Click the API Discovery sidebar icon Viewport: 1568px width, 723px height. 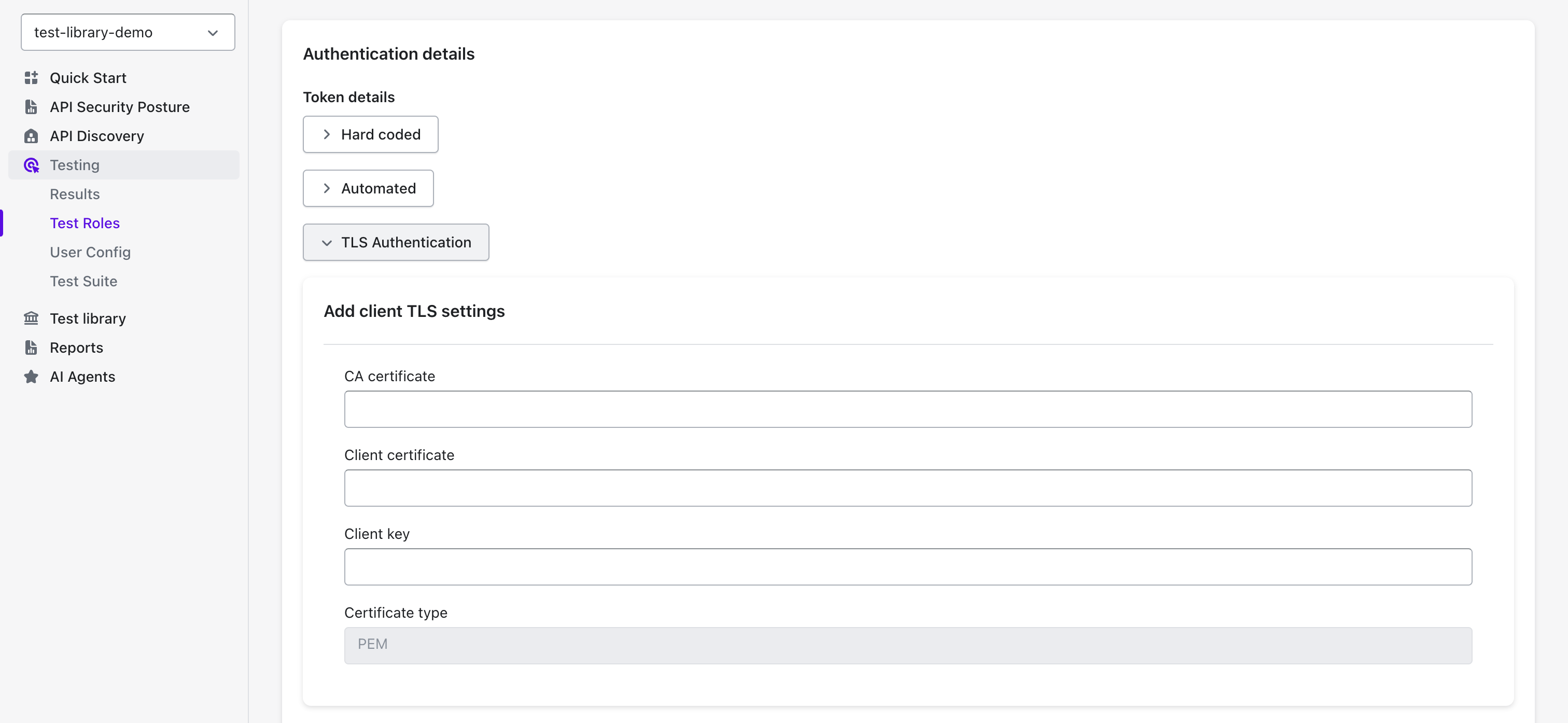[31, 136]
